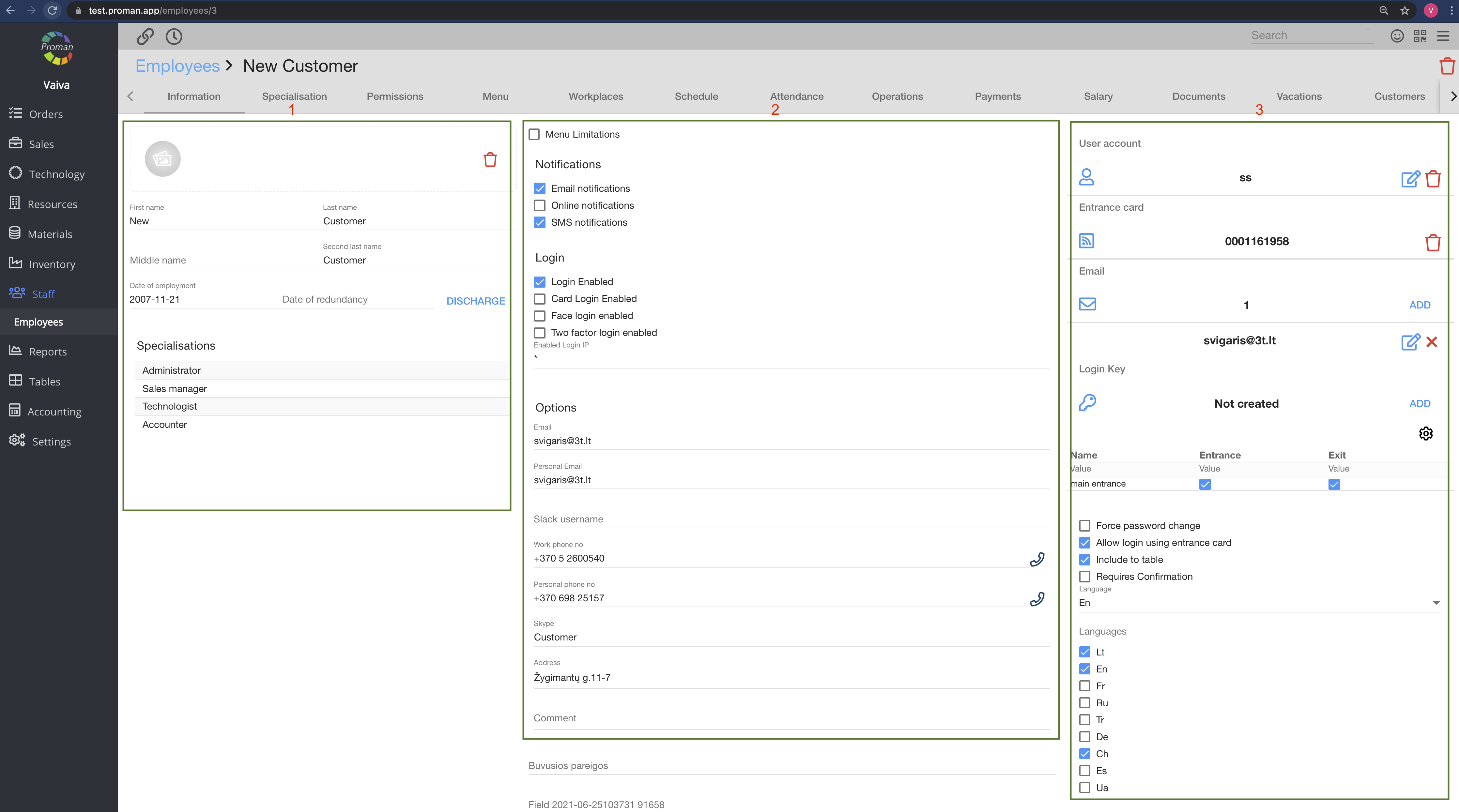Click the QR code icon
This screenshot has height=812, width=1459.
click(x=1420, y=36)
